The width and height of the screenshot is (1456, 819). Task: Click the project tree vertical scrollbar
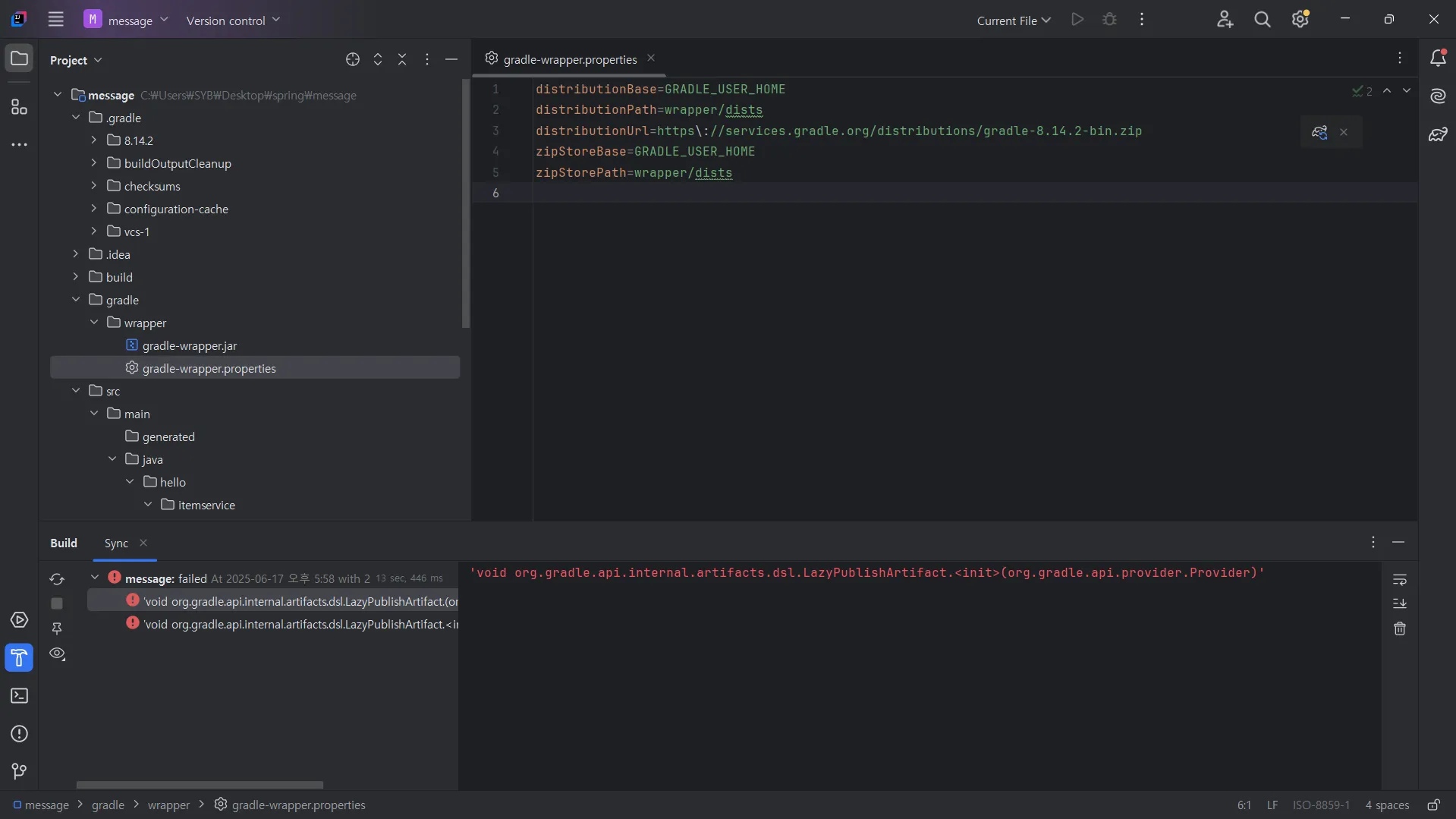coord(466,203)
